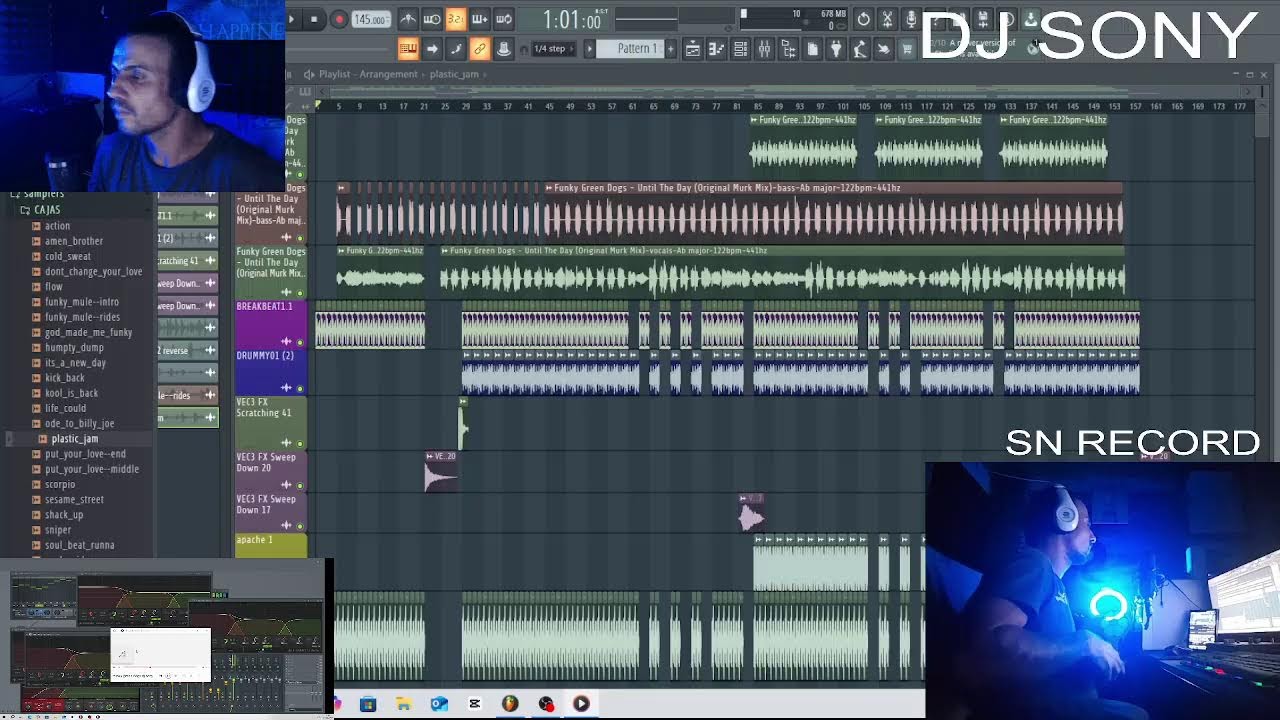The width and height of the screenshot is (1280, 720).
Task: Open the plugin picker plug icon
Action: coord(836,48)
